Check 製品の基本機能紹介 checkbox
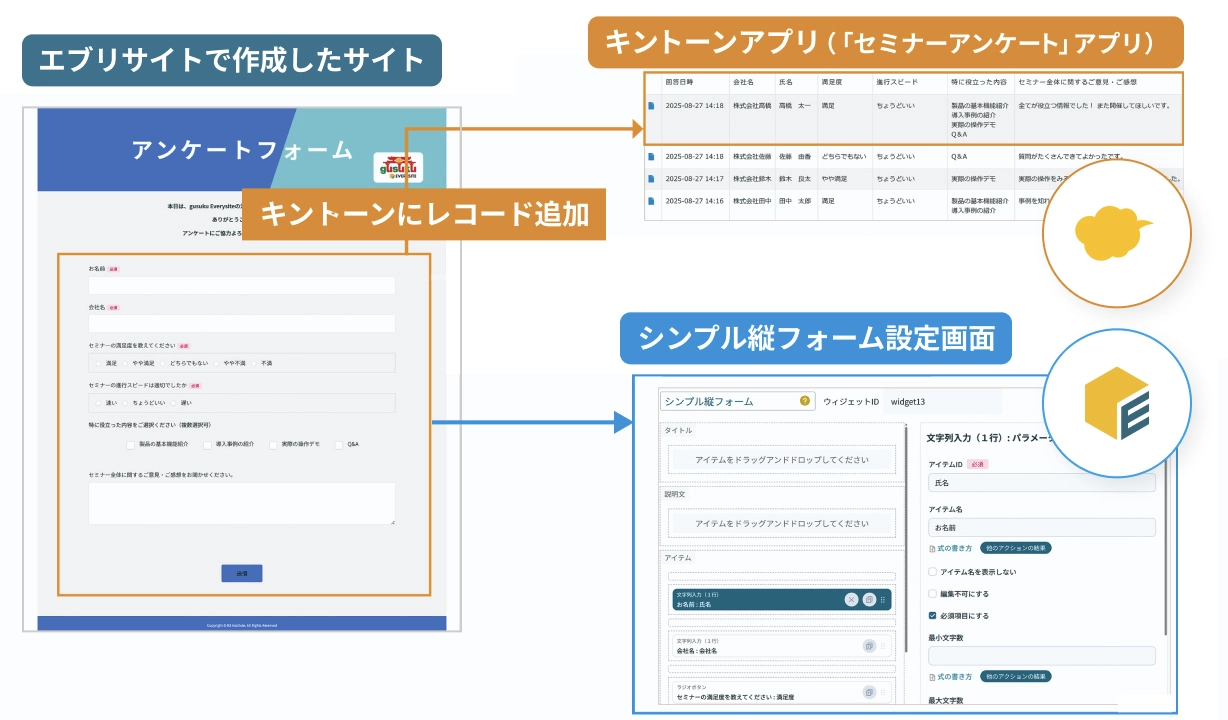 [132, 444]
